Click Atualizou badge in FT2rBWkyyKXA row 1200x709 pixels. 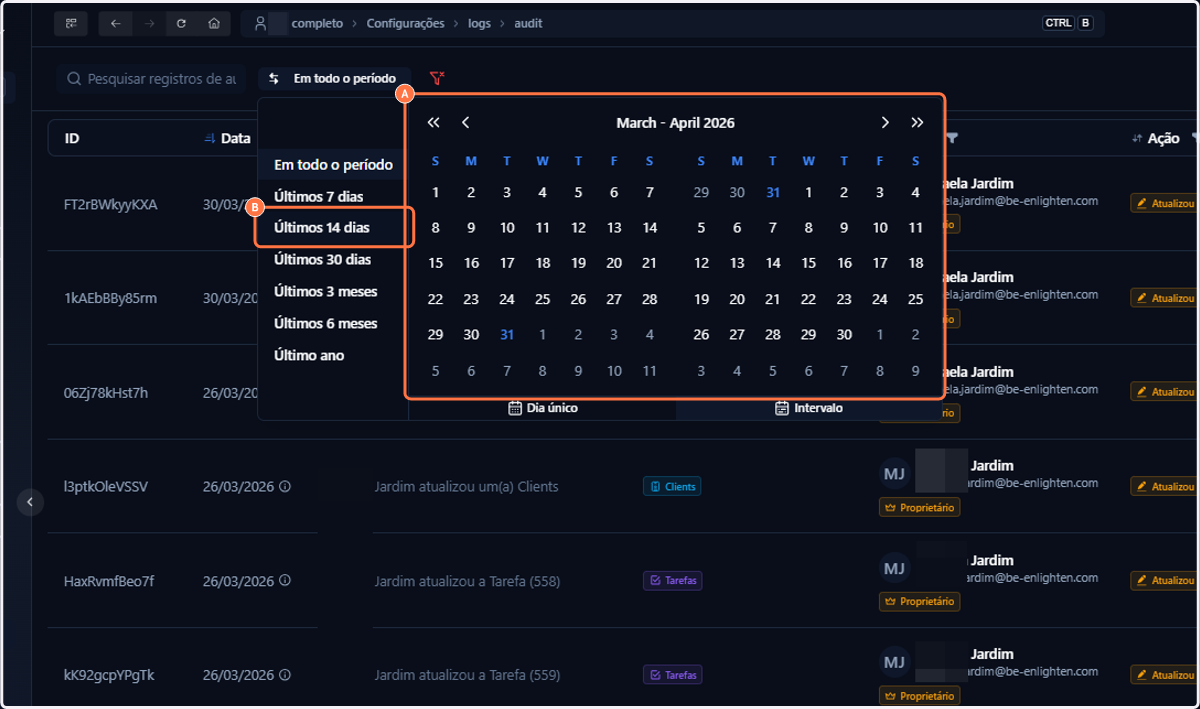click(1165, 203)
